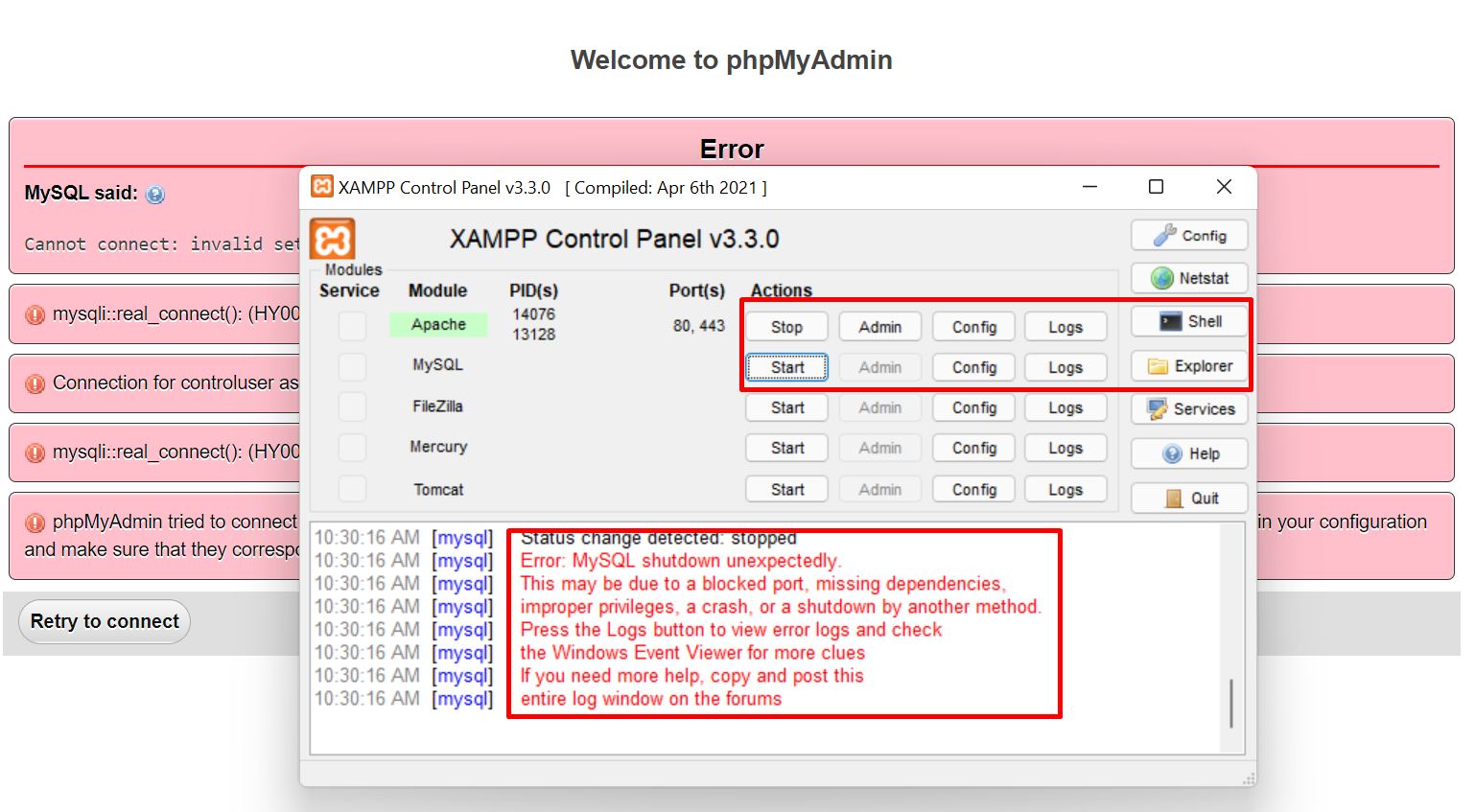Image resolution: width=1475 pixels, height=812 pixels.
Task: Toggle the Tomcat service checkbox
Action: click(x=352, y=489)
